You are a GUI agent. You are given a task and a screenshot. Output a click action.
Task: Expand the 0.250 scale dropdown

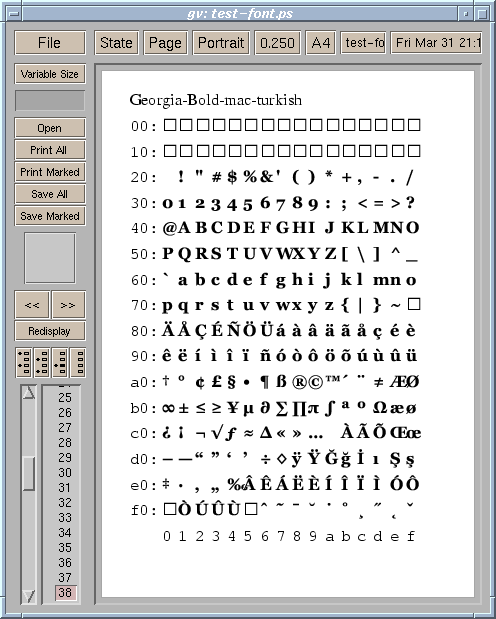click(x=277, y=43)
